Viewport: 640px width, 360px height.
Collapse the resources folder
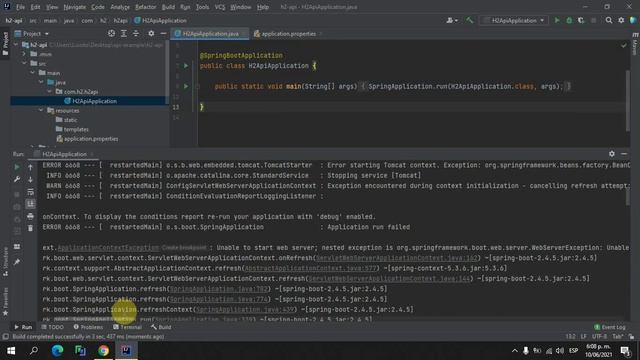click(41, 110)
